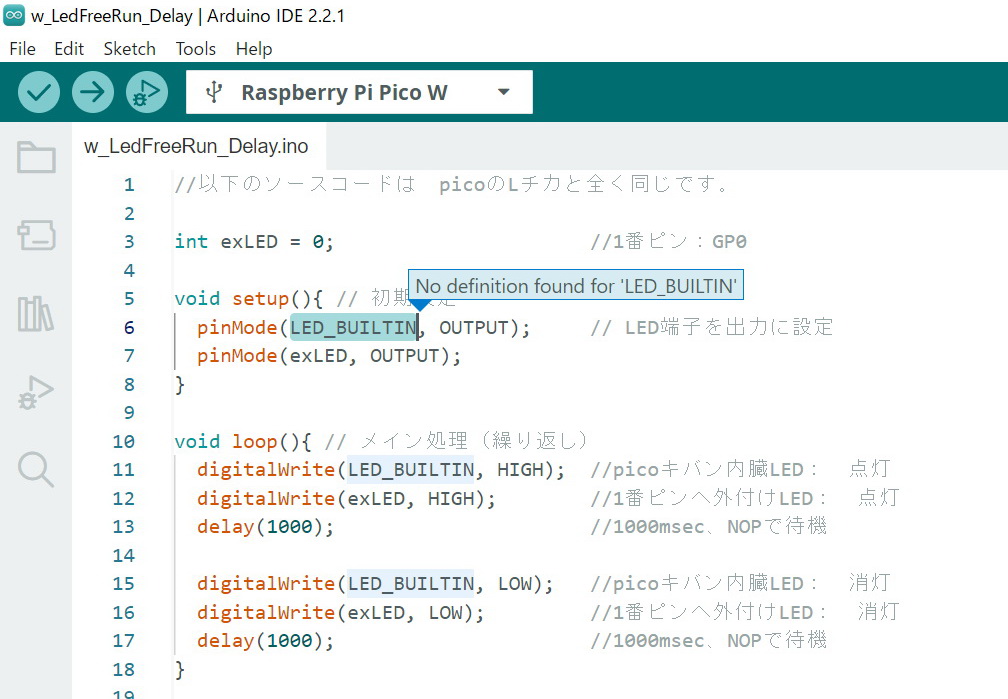Open the Sketchbook folder sidebar icon
The image size is (1008, 699).
[x=36, y=157]
